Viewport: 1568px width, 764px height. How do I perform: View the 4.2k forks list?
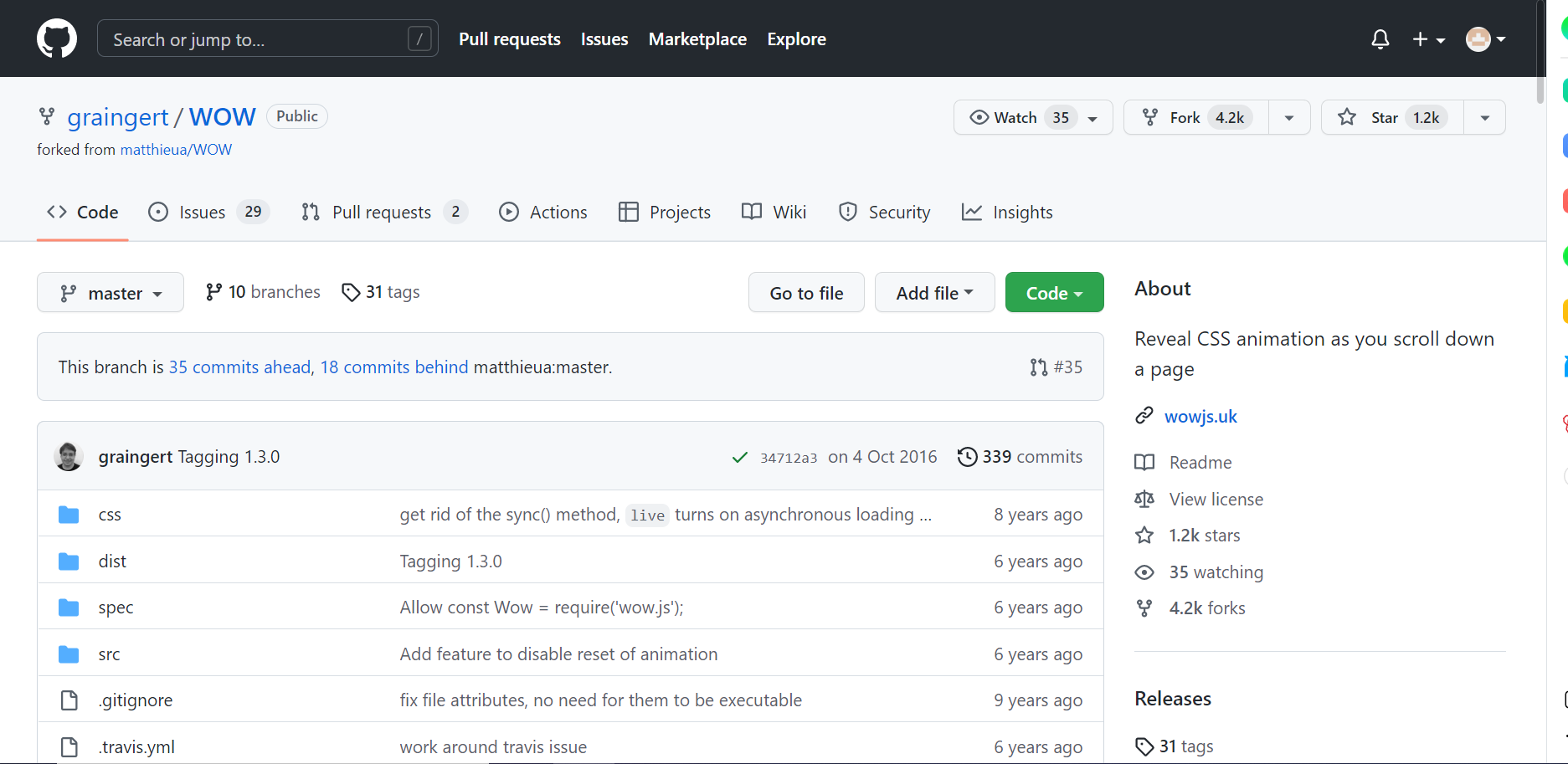pos(1190,608)
